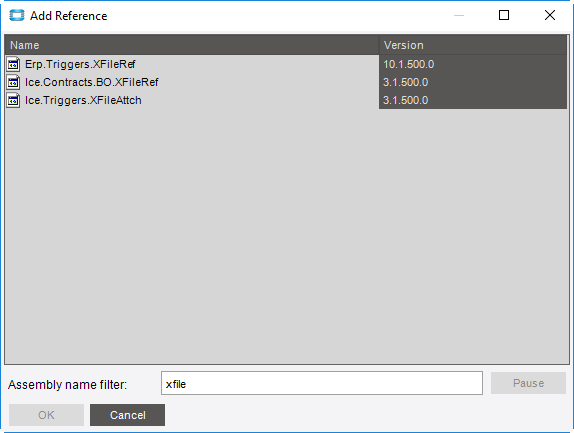Click the Pause button
Viewport: 574px width, 433px height.
(x=528, y=383)
